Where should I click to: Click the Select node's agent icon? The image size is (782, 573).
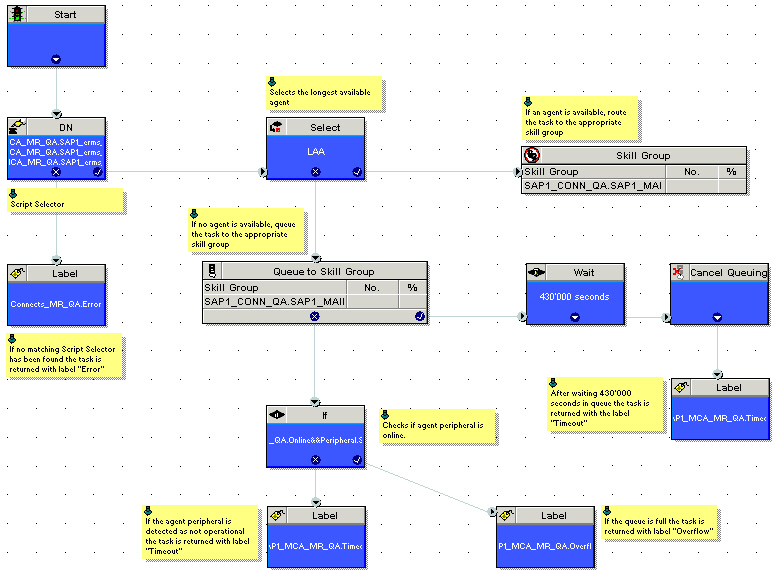click(x=276, y=127)
